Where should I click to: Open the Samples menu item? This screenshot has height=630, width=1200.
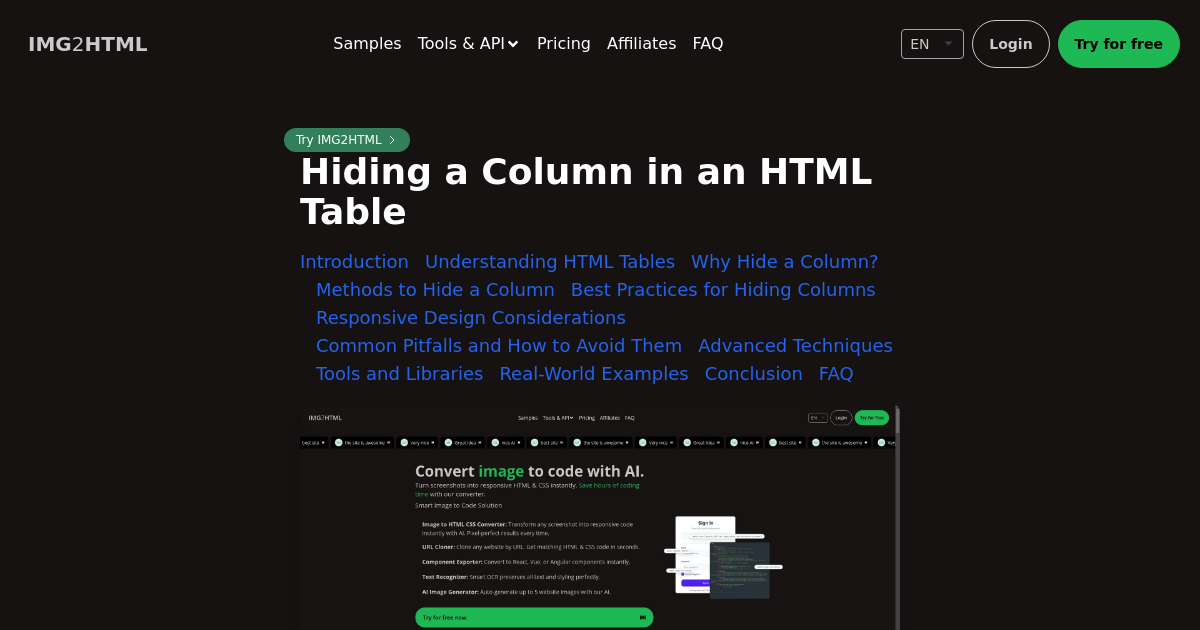point(367,44)
